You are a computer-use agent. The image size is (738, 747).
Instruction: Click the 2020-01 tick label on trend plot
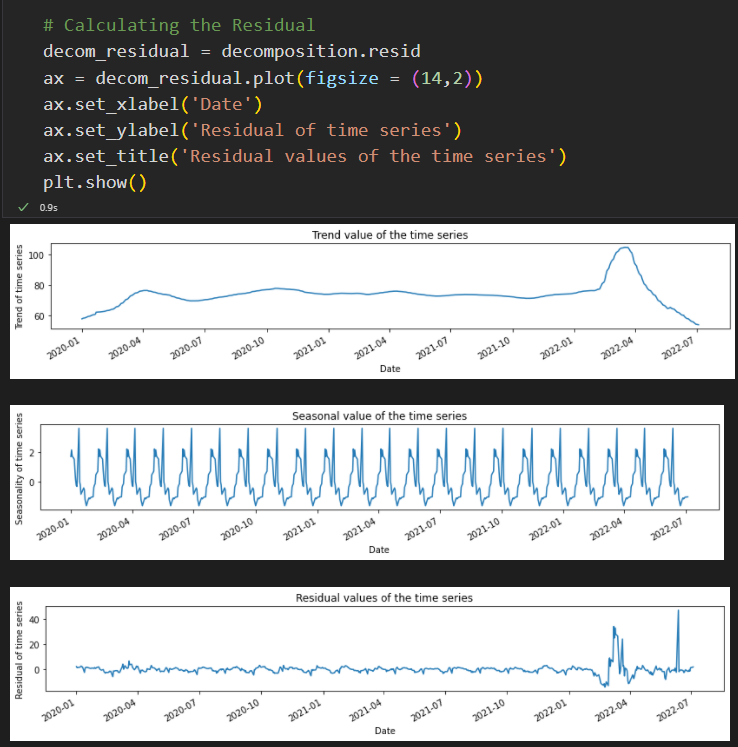(x=63, y=349)
